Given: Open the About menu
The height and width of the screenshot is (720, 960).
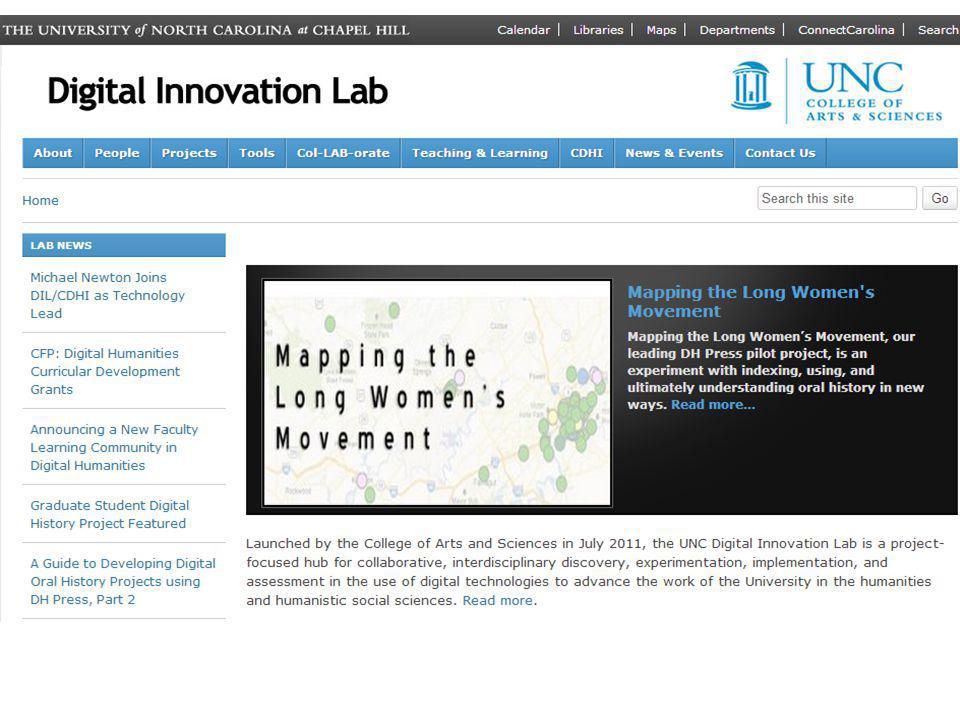Looking at the screenshot, I should pyautogui.click(x=53, y=153).
